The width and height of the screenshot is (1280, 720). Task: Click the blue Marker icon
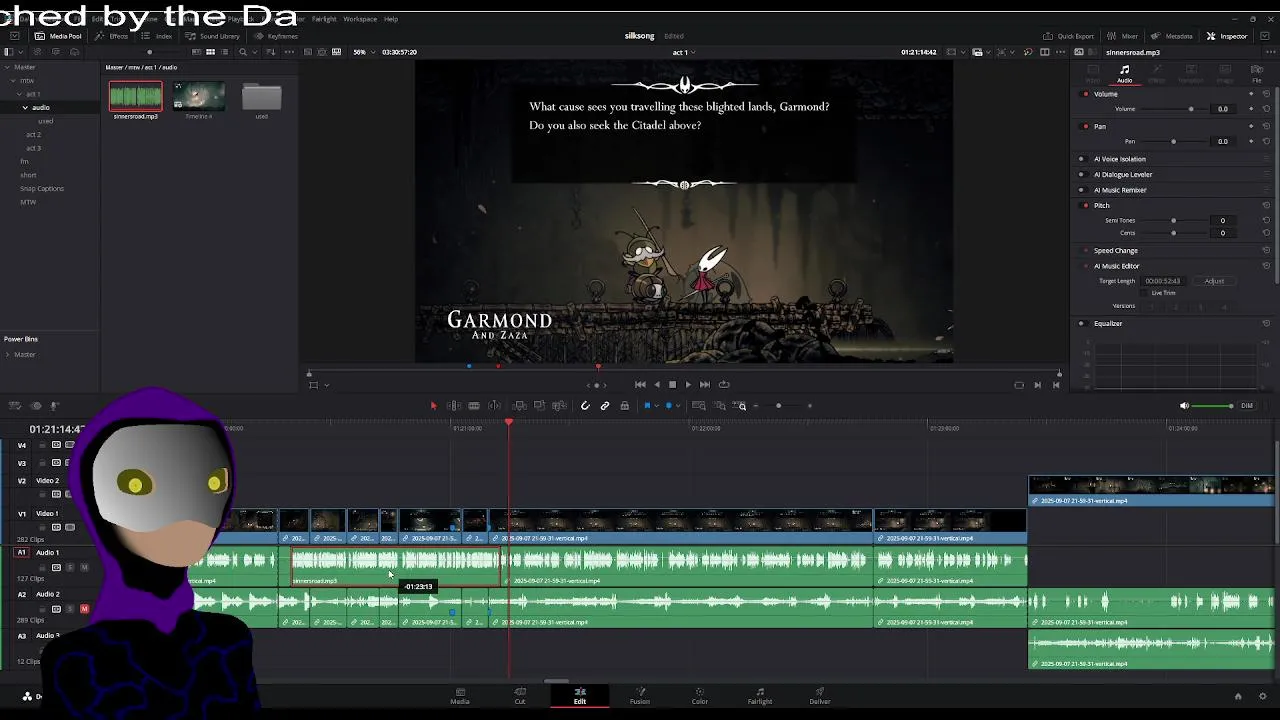[x=669, y=406]
